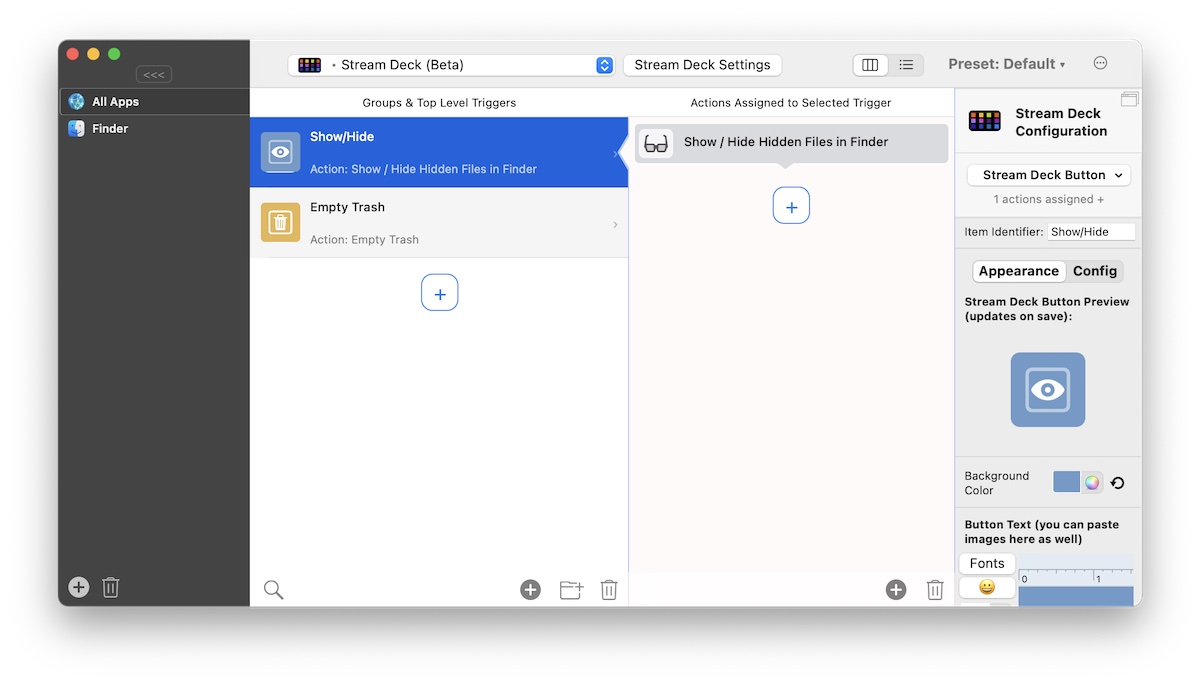Add an action using the bottom plus circle icon
The height and width of the screenshot is (683, 1200).
pos(896,590)
